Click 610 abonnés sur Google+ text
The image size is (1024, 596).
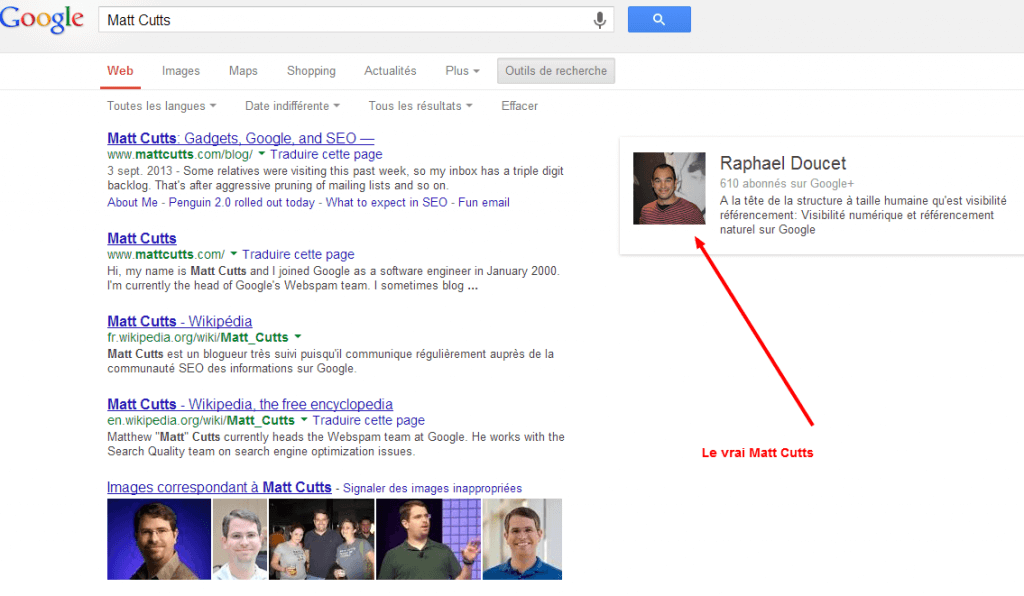tap(786, 183)
